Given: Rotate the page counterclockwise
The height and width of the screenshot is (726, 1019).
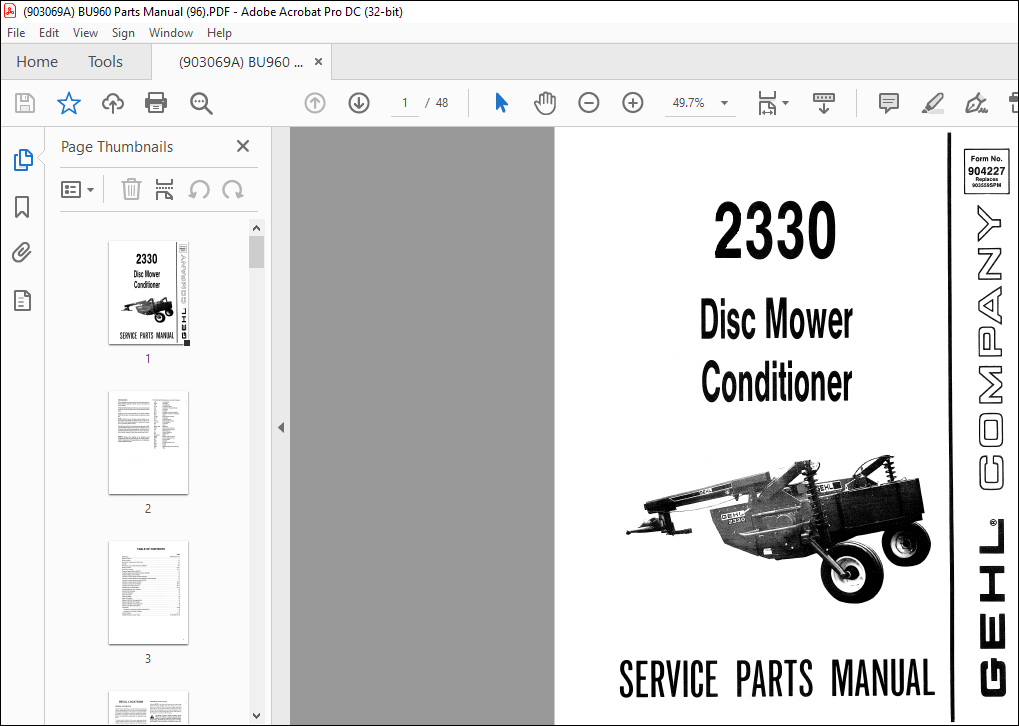Looking at the screenshot, I should [199, 190].
